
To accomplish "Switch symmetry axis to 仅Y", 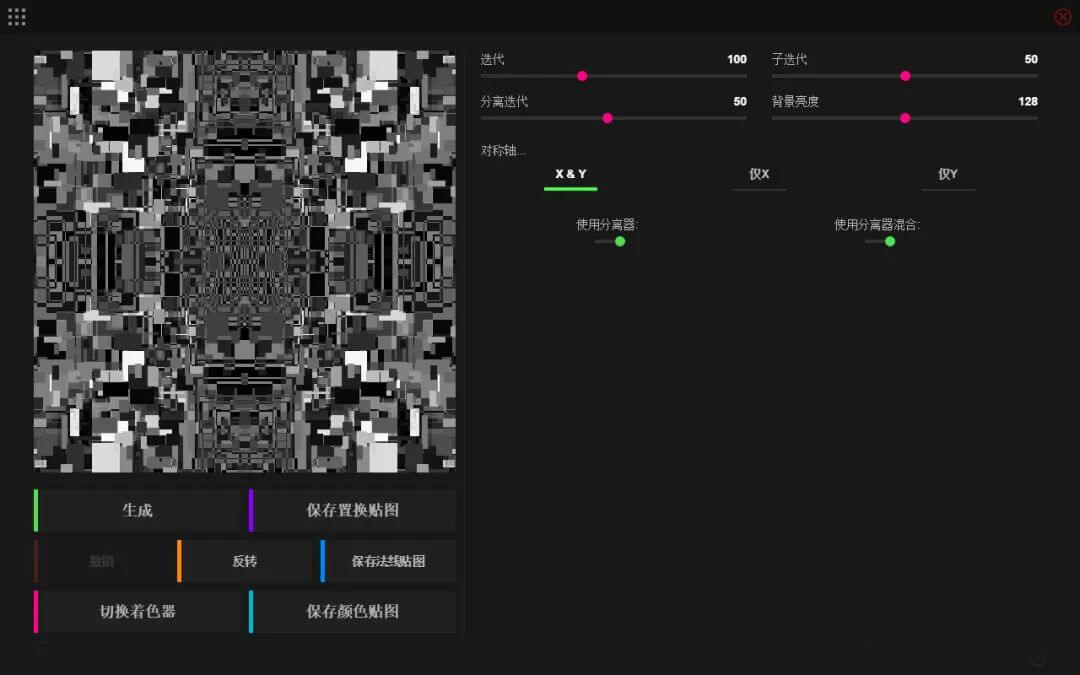I will point(947,172).
